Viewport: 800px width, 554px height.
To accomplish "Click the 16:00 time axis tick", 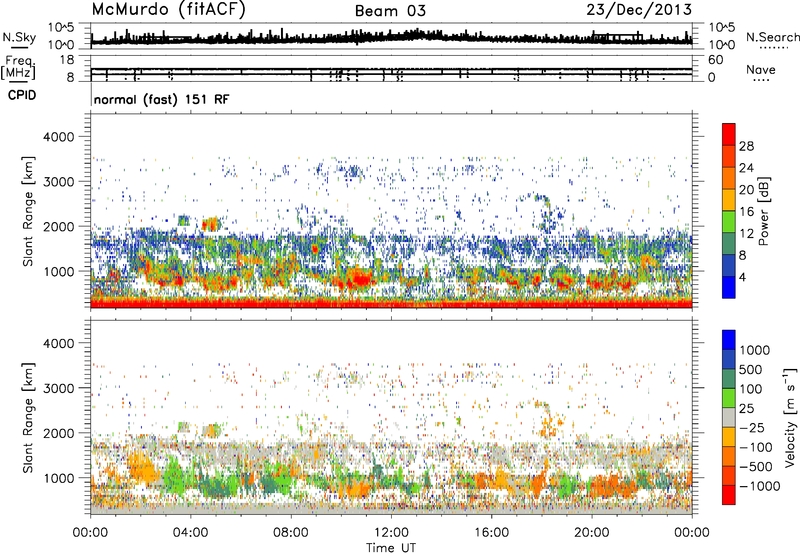I will coord(491,533).
